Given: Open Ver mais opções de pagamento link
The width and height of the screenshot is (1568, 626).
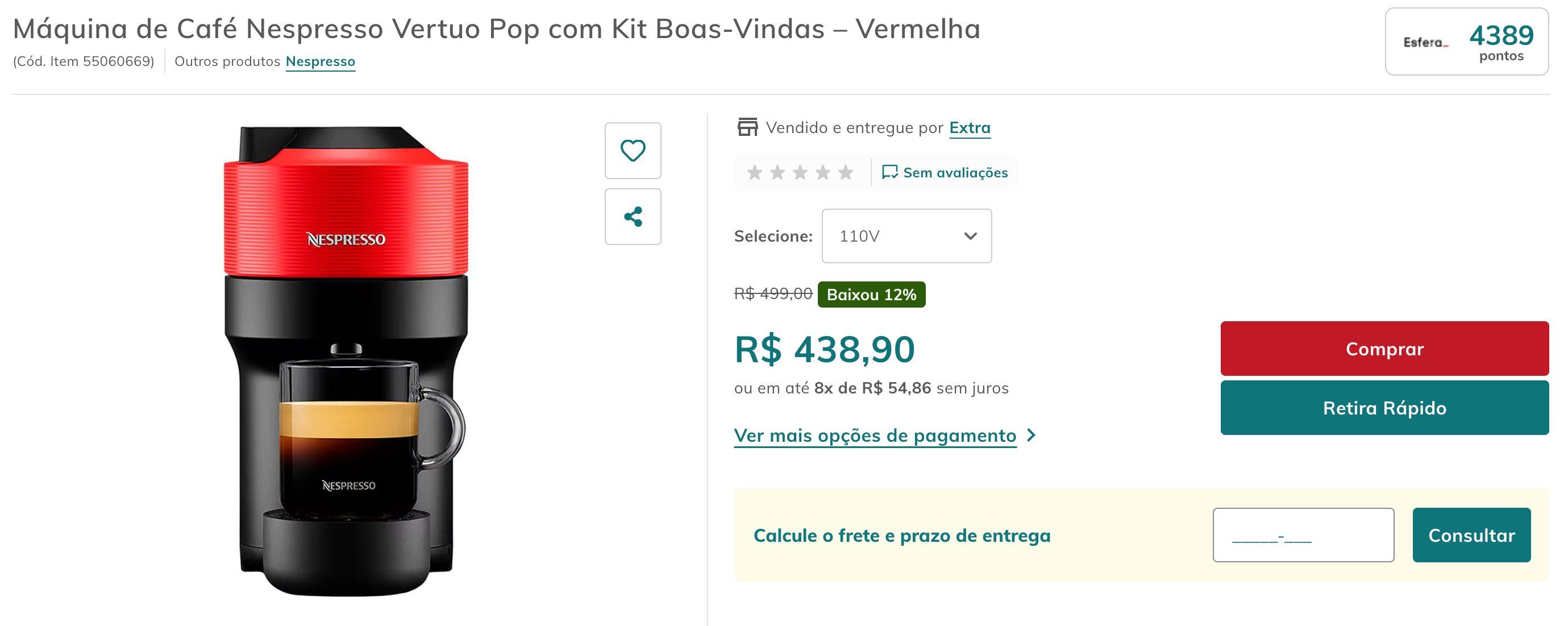Looking at the screenshot, I should pyautogui.click(x=875, y=436).
